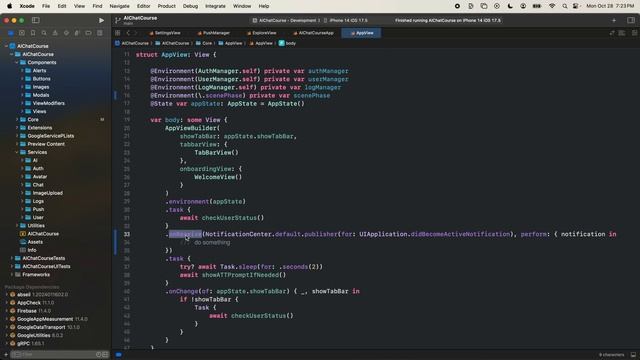This screenshot has width=640, height=360.
Task: Open the Integrate menu
Action: click(x=216, y=6)
